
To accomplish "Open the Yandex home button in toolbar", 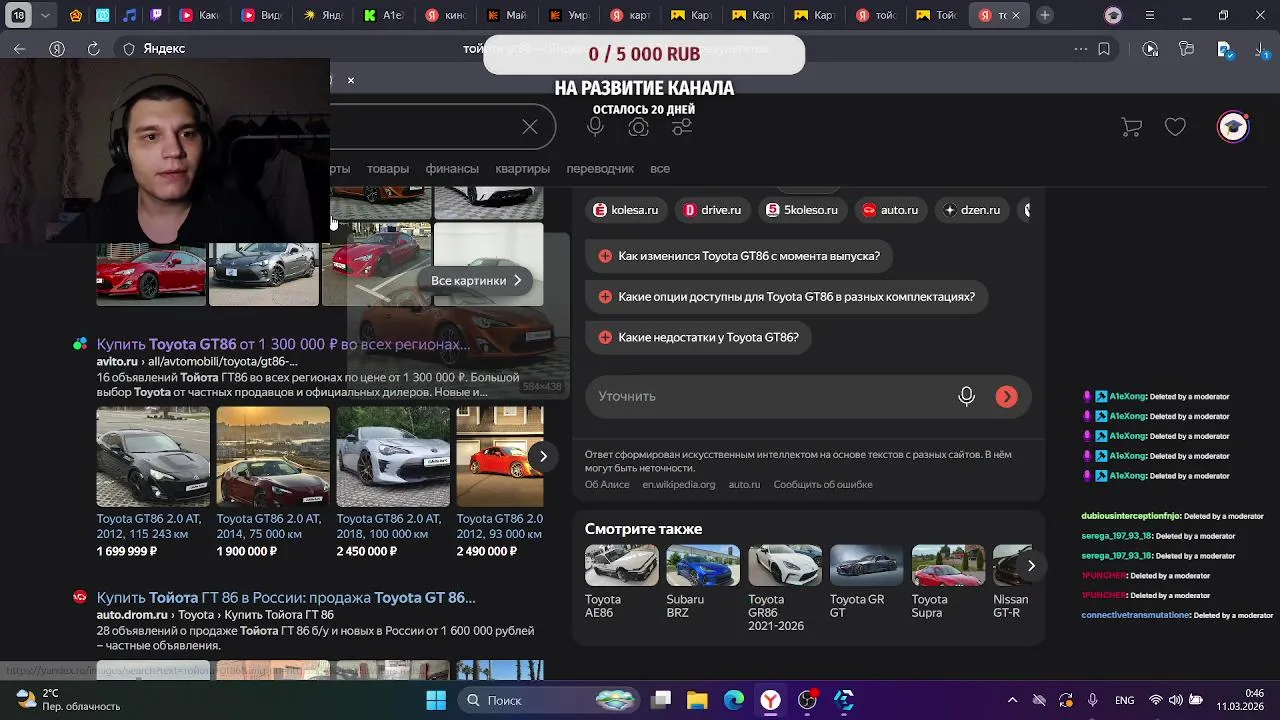I will (57, 48).
